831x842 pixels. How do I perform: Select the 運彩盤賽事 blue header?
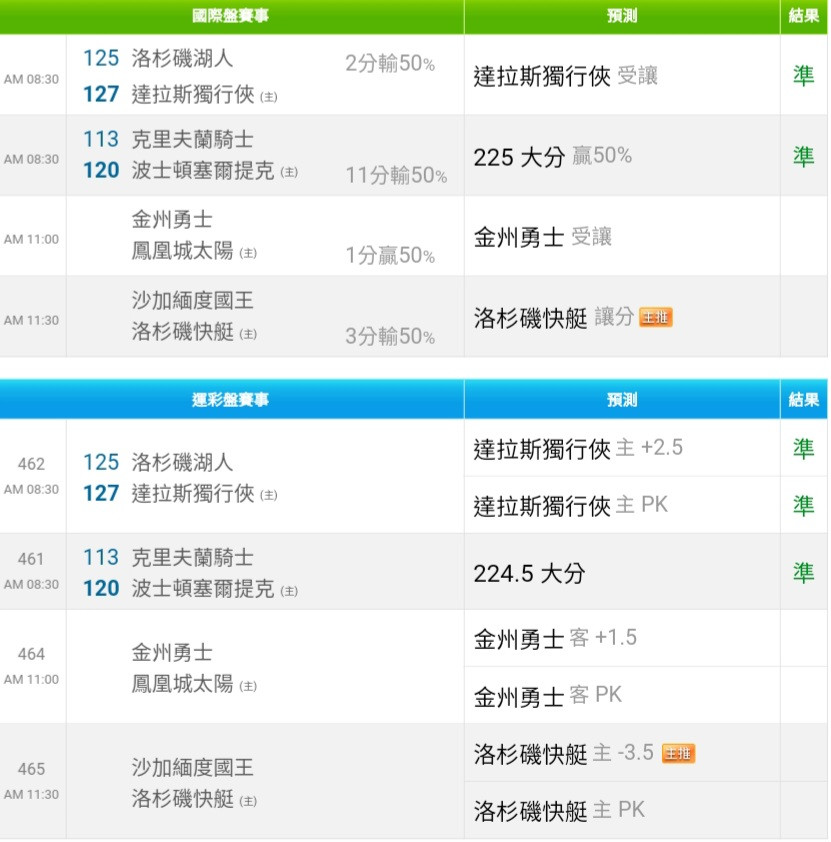231,399
